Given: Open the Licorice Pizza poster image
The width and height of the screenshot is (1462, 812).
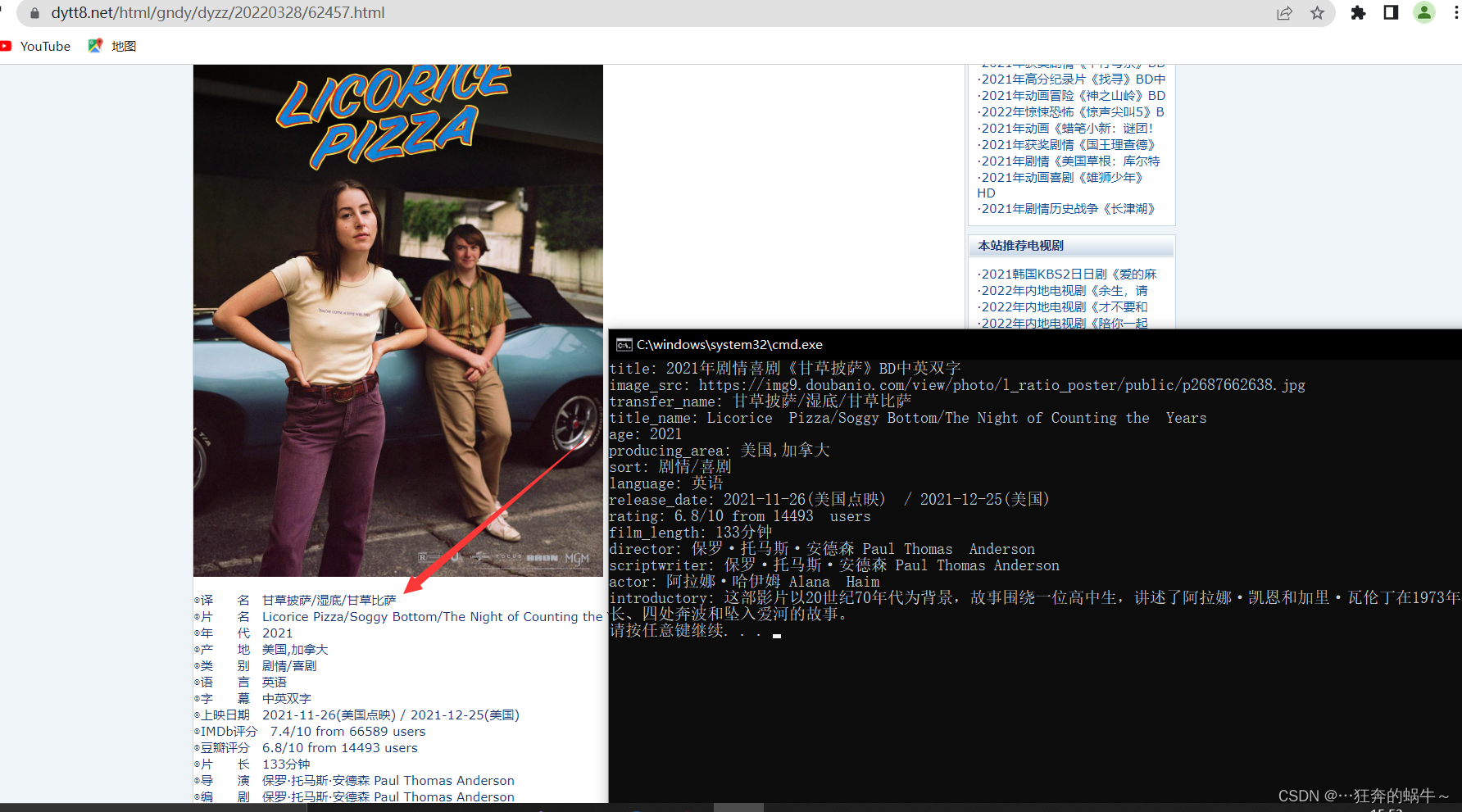Looking at the screenshot, I should click(398, 320).
